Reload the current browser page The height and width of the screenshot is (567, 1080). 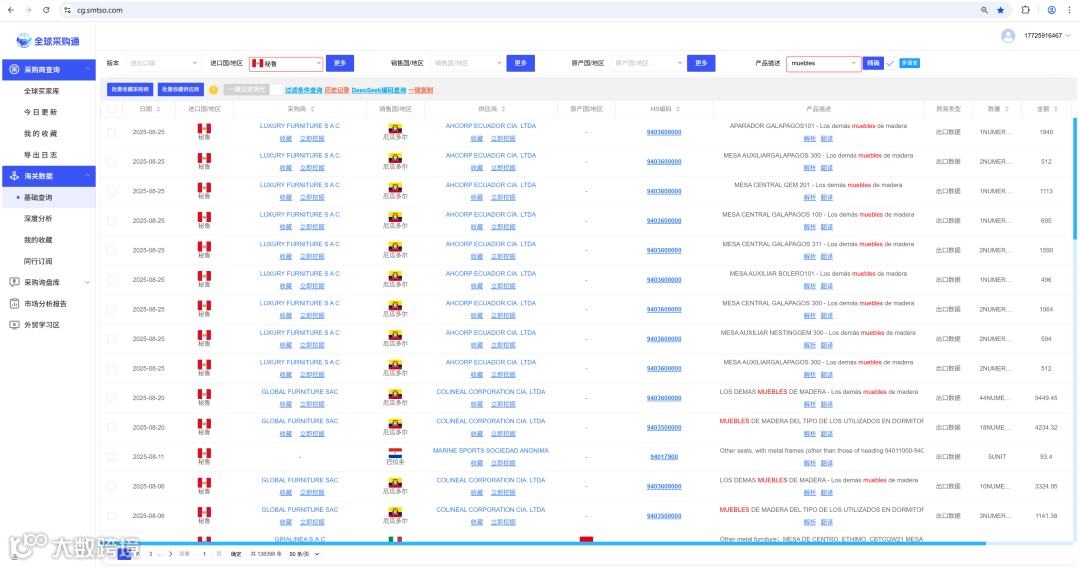click(x=46, y=10)
